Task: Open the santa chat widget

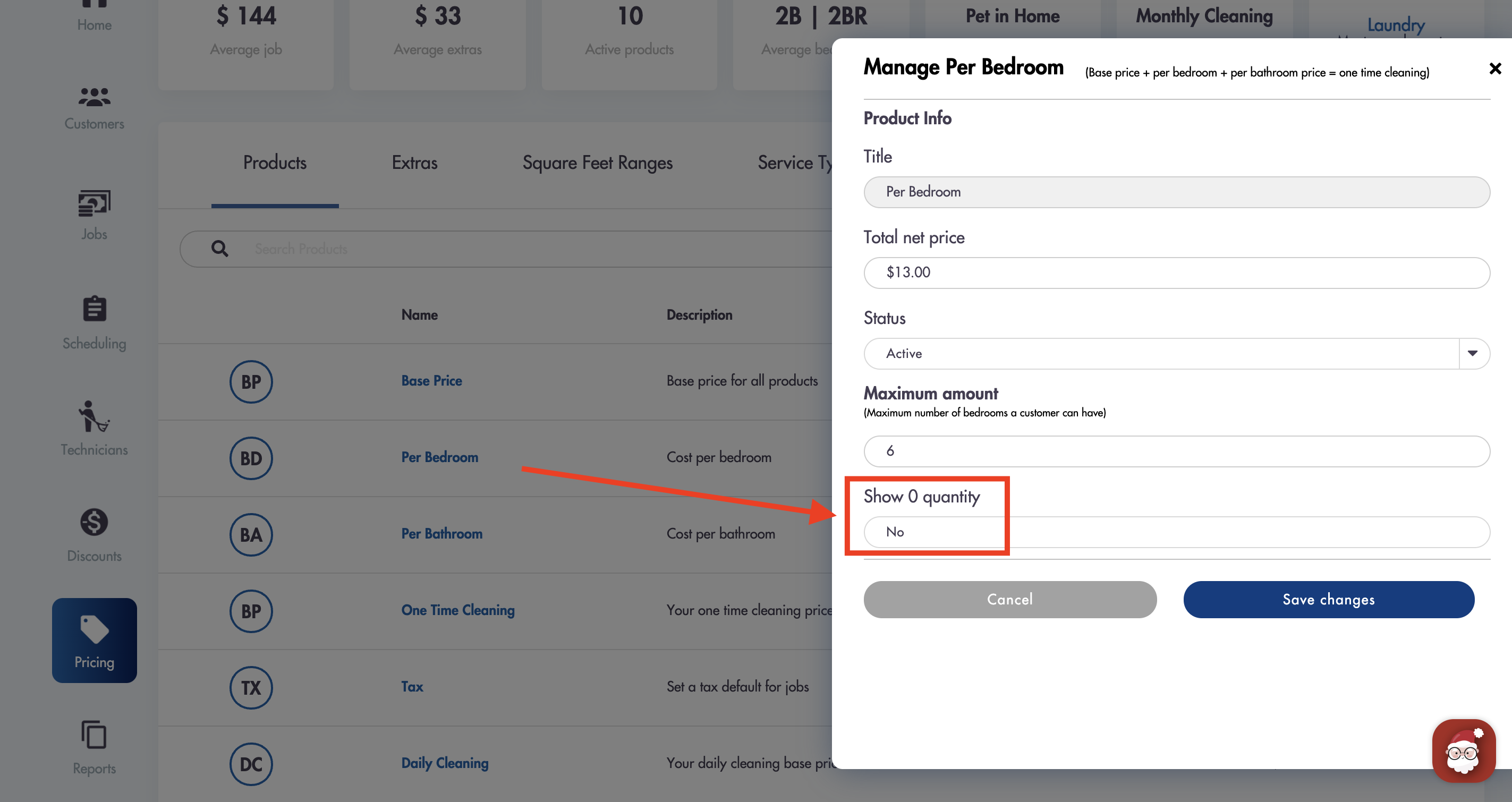Action: [x=1463, y=752]
